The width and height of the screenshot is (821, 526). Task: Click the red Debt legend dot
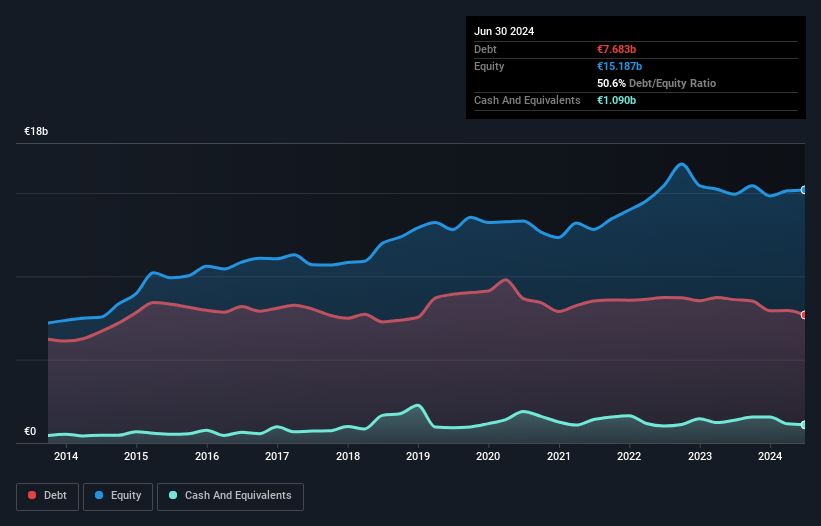(32, 495)
